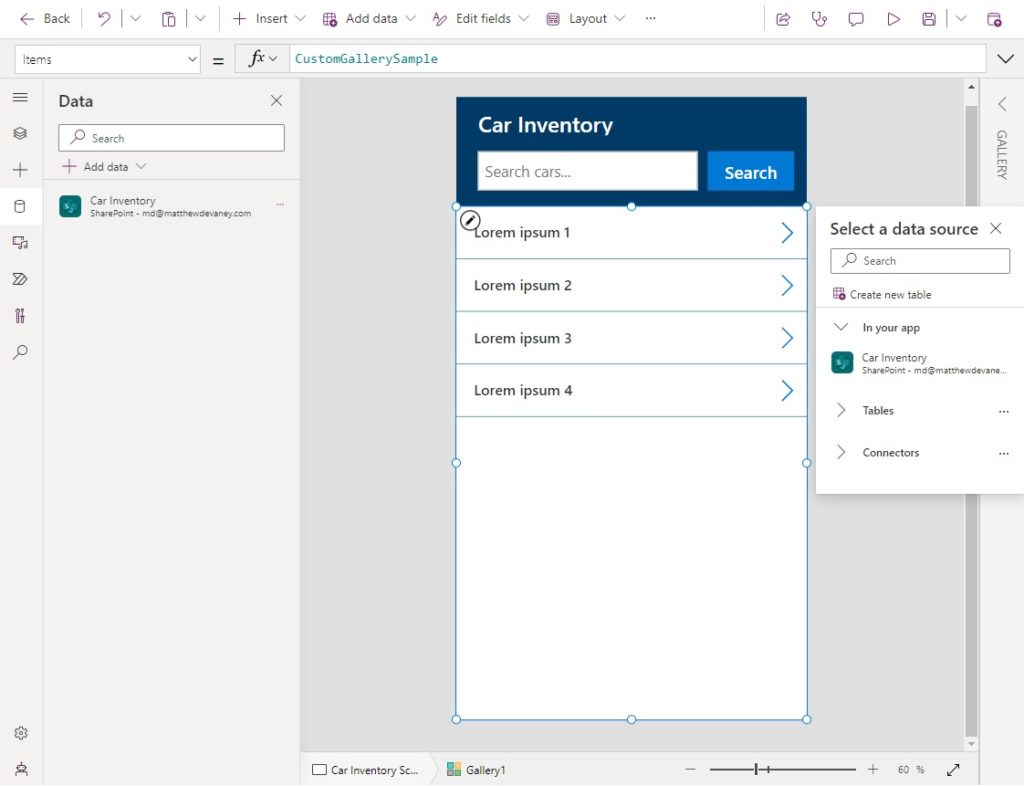This screenshot has height=786, width=1024.
Task: Open the Settings gear icon
Action: (21, 732)
